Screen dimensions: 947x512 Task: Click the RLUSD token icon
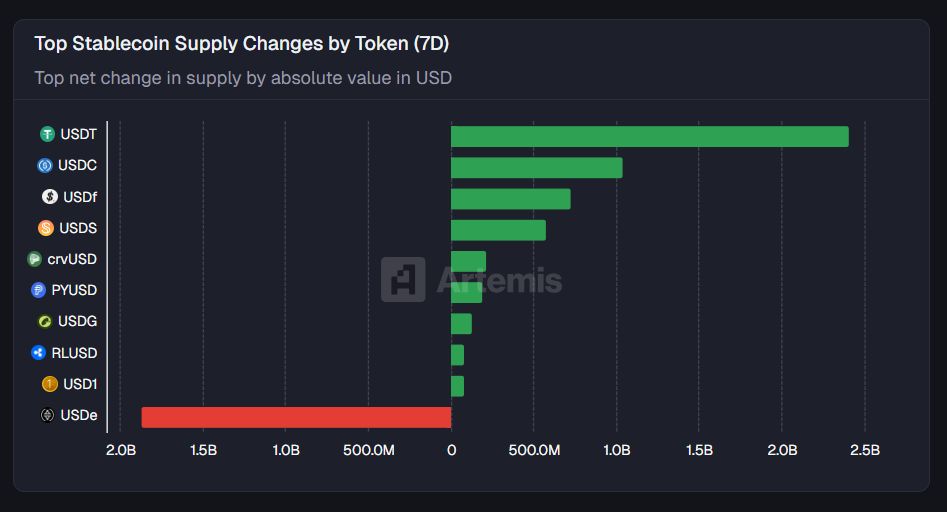pos(39,353)
